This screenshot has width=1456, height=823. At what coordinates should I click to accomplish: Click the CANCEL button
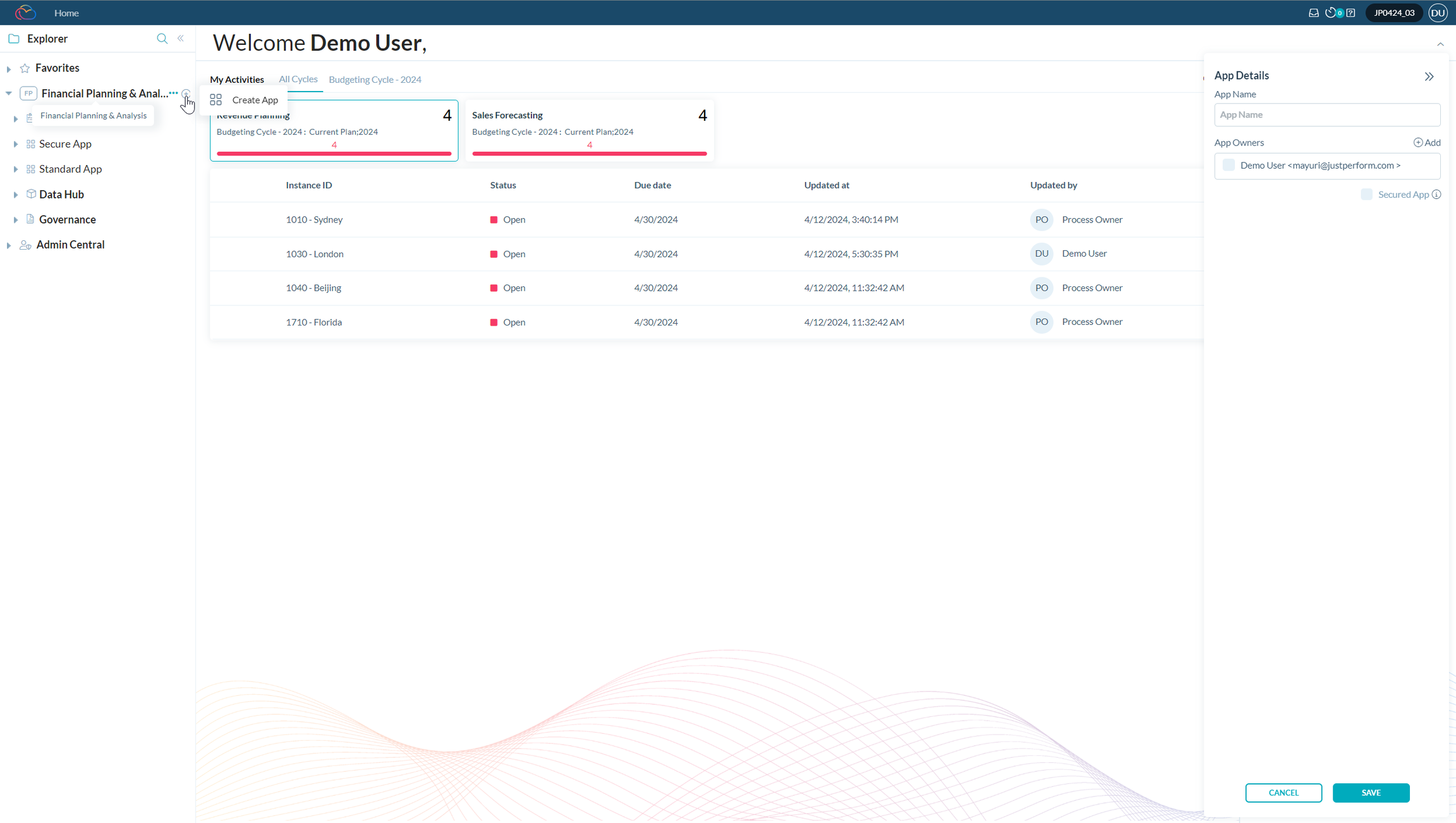pyautogui.click(x=1283, y=793)
